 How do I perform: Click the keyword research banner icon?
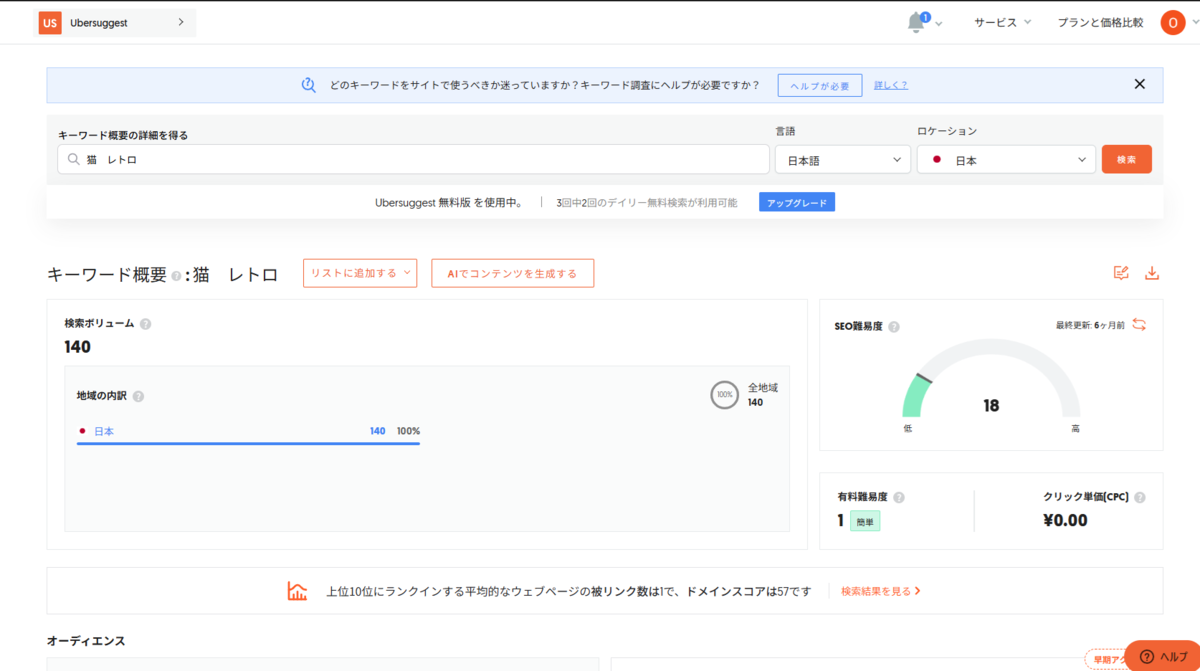309,85
